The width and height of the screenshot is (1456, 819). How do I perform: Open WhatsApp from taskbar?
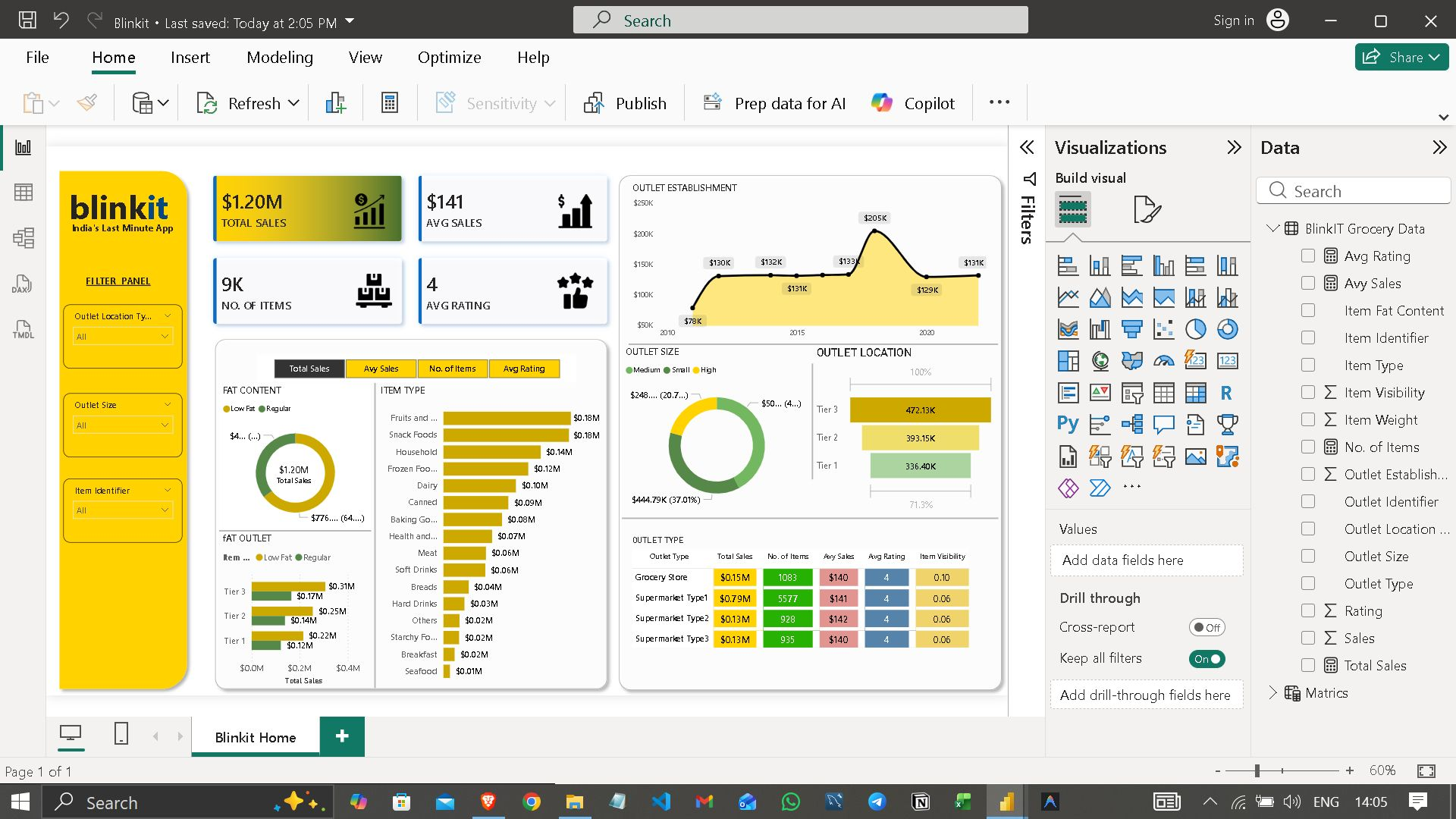coord(790,802)
